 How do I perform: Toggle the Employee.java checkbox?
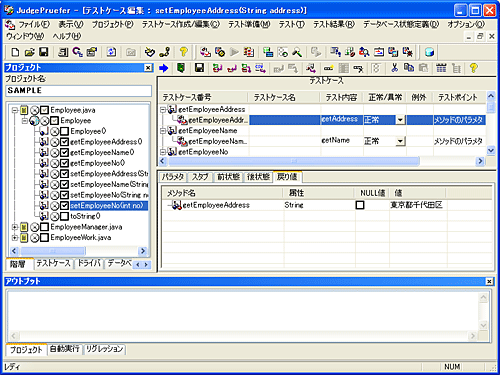(44, 110)
